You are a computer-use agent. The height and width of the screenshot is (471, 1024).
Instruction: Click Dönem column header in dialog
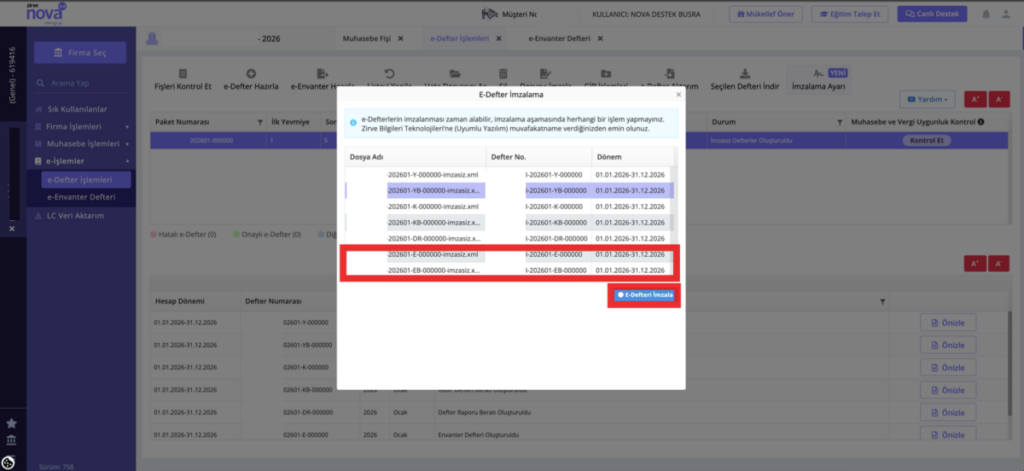(x=632, y=157)
